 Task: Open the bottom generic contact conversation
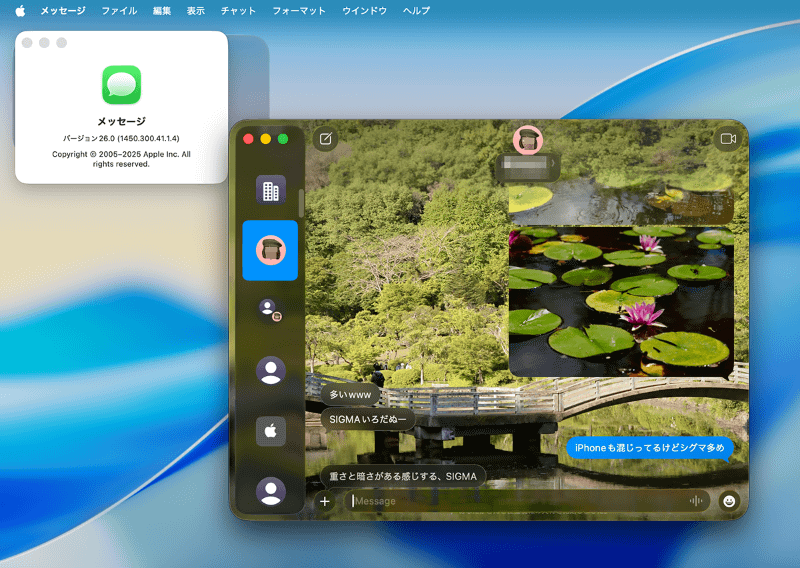click(x=270, y=491)
